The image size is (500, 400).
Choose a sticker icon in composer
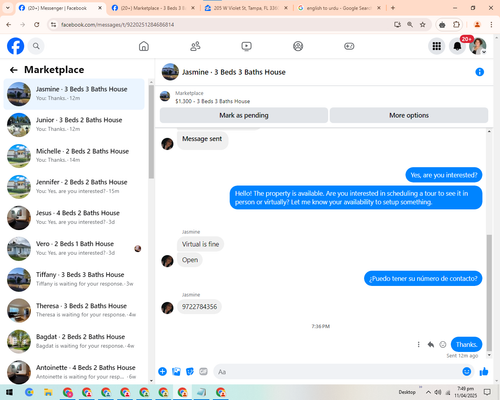pyautogui.click(x=190, y=371)
